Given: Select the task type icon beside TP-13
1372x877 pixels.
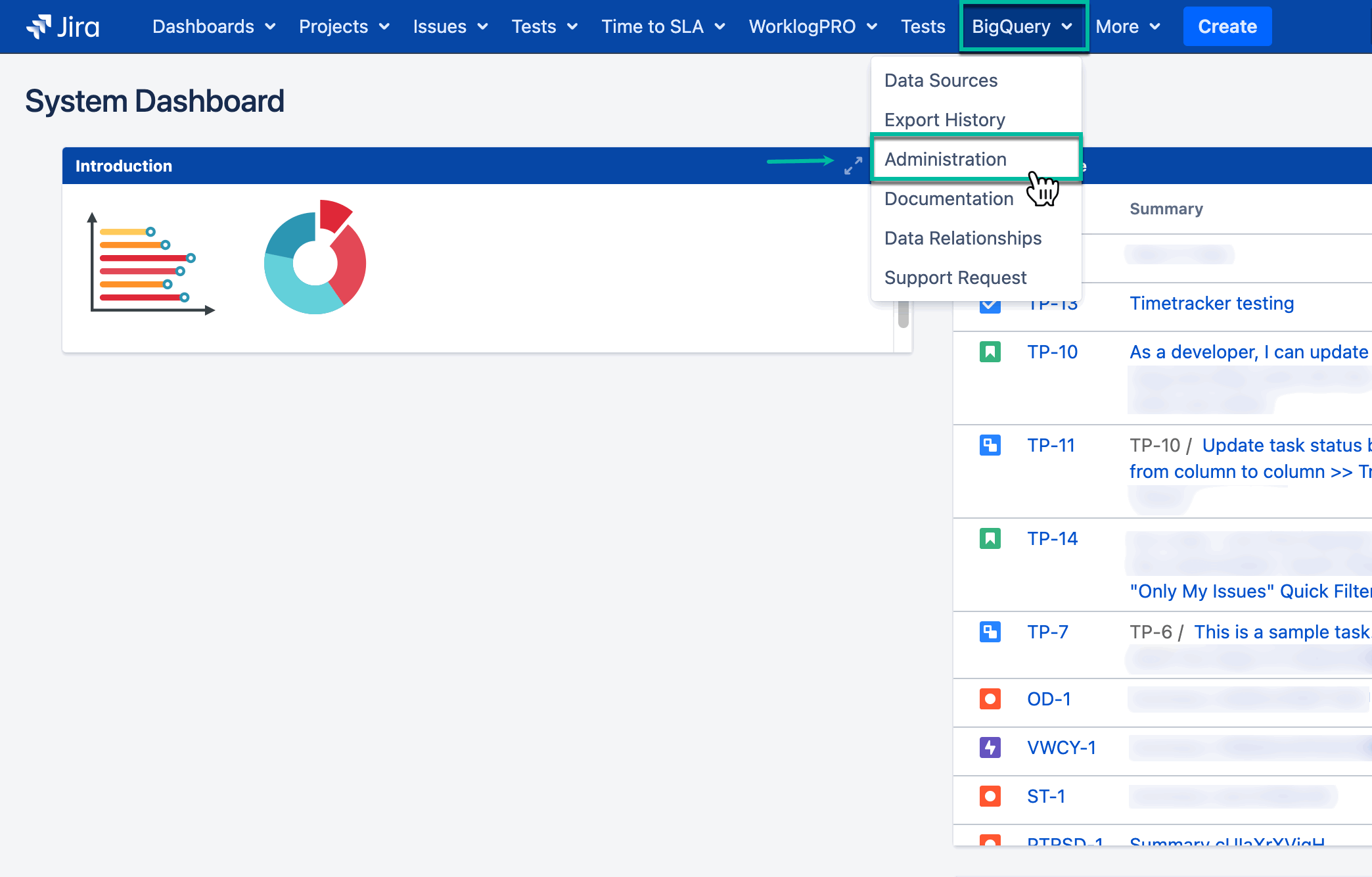Looking at the screenshot, I should tap(990, 304).
